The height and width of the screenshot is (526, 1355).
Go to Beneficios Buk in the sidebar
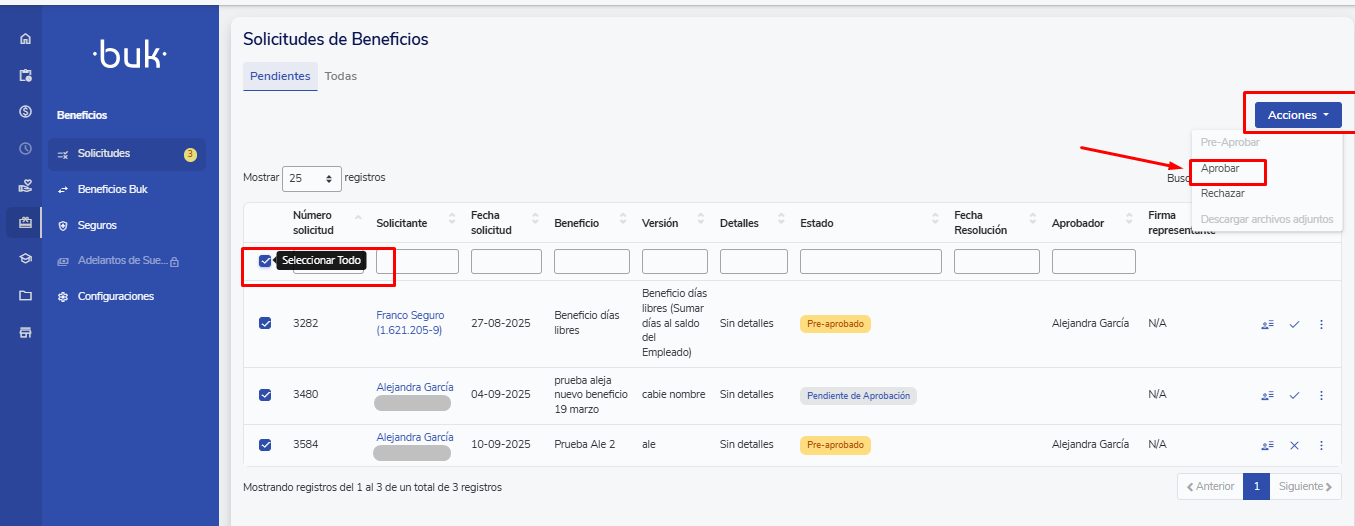(112, 189)
